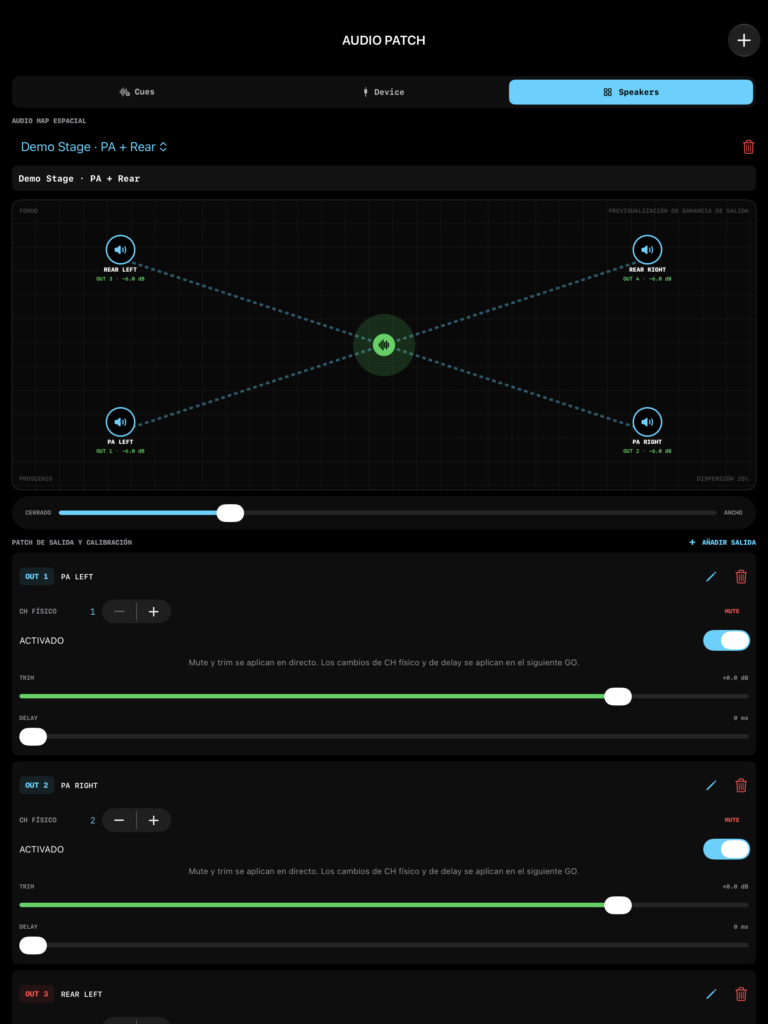Select the Speakers tab

(631, 92)
